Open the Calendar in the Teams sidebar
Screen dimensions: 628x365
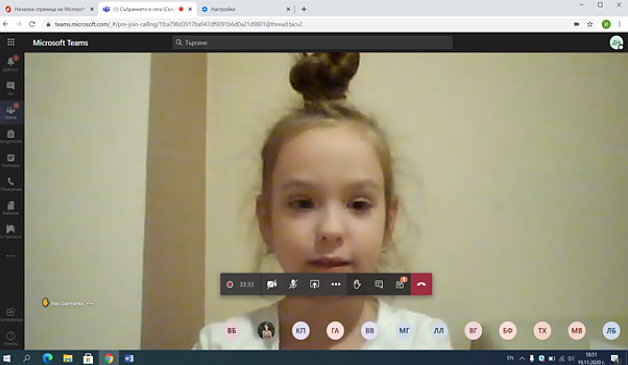[11, 160]
